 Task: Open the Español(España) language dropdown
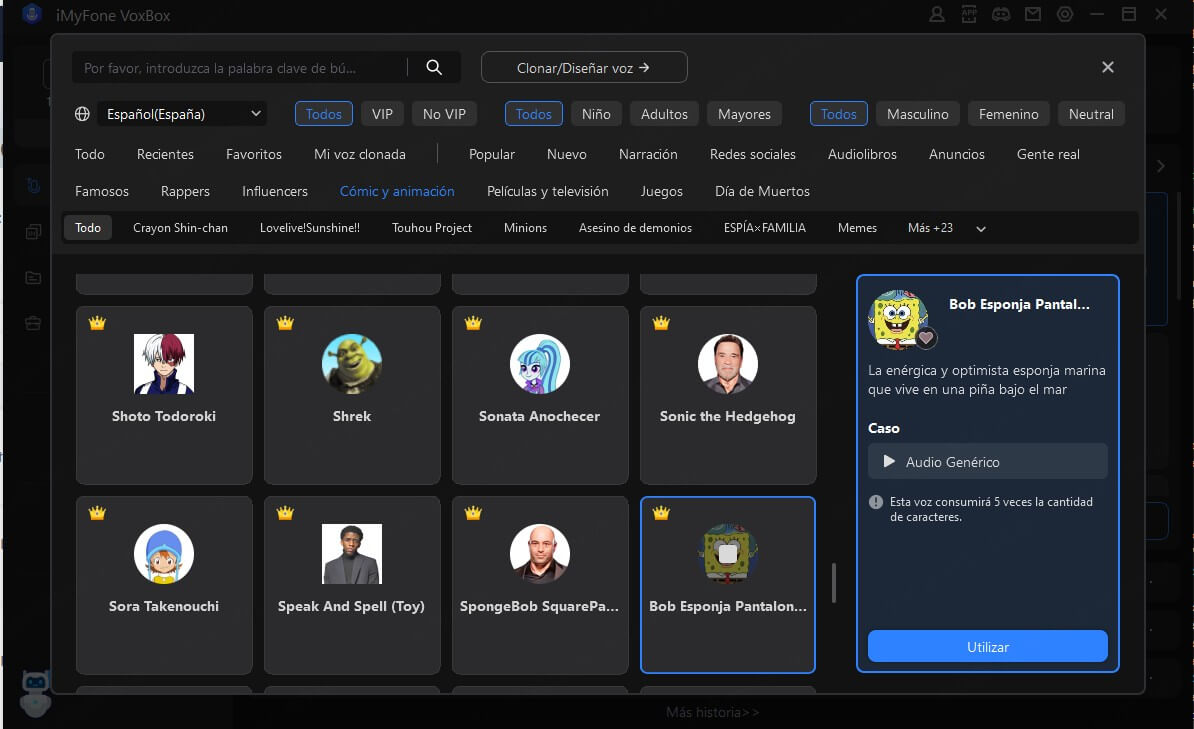(x=183, y=114)
